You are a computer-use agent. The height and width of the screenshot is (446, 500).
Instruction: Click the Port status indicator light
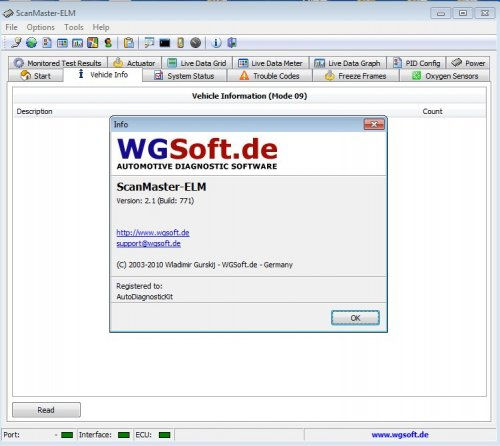point(67,435)
